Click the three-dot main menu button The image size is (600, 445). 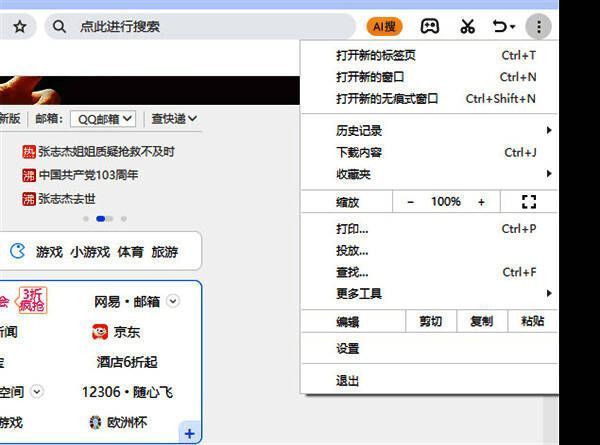(x=538, y=27)
